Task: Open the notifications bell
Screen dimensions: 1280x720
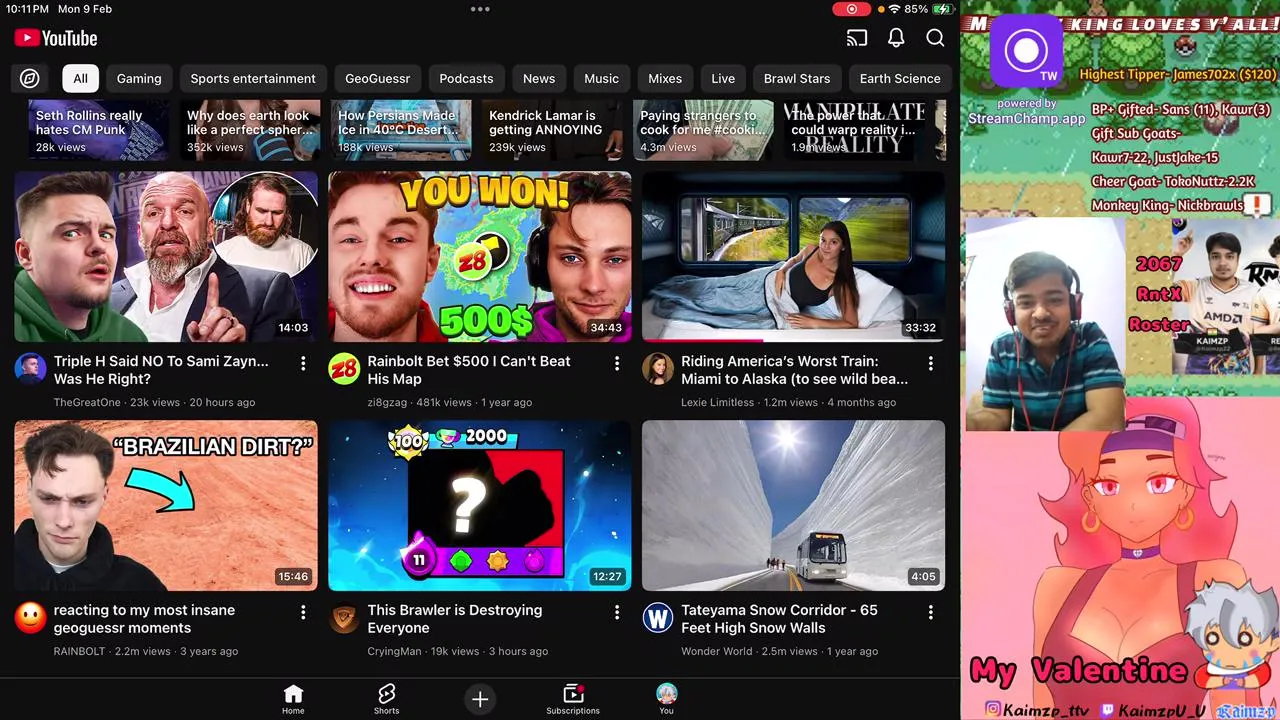Action: click(896, 38)
